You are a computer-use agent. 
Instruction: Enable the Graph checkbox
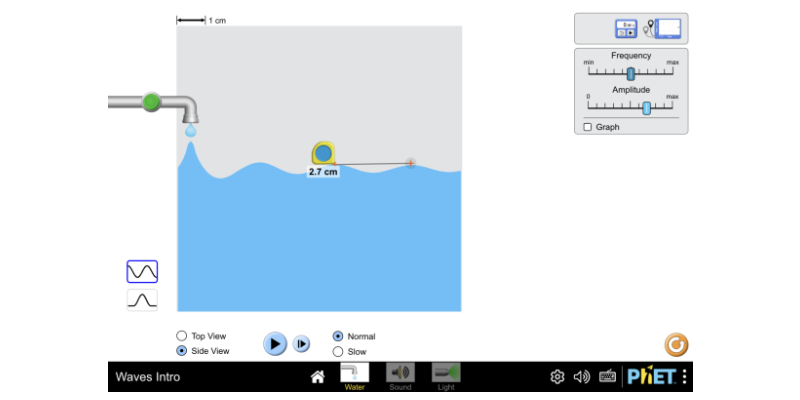(x=588, y=127)
